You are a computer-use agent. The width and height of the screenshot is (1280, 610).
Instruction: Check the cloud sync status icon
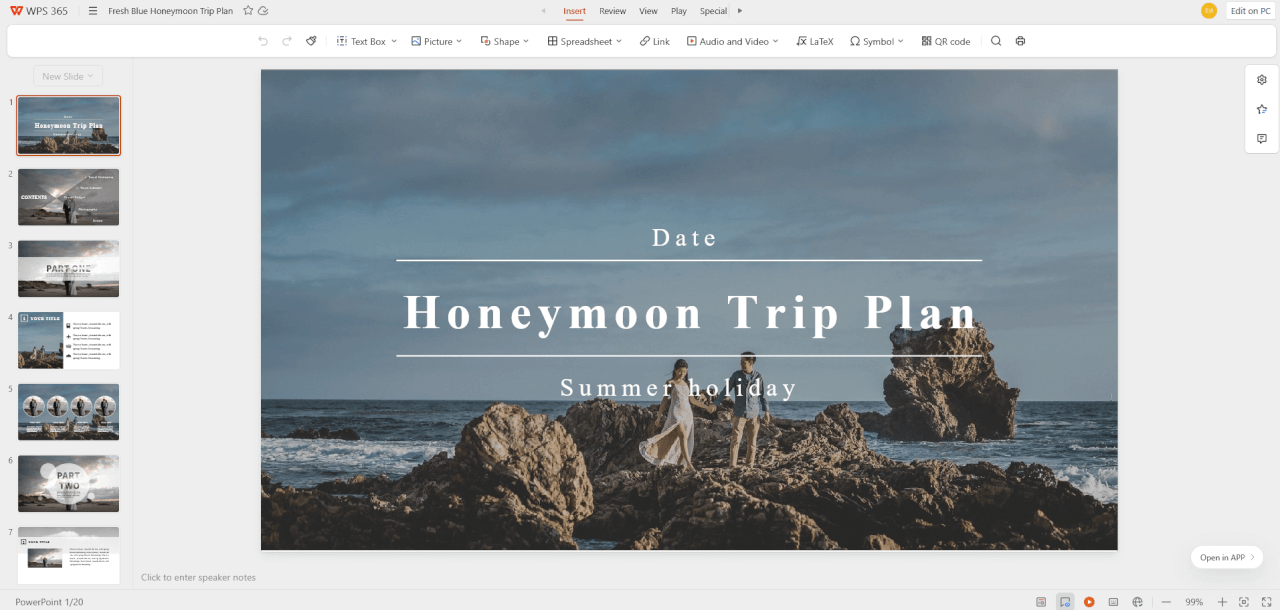tap(263, 11)
